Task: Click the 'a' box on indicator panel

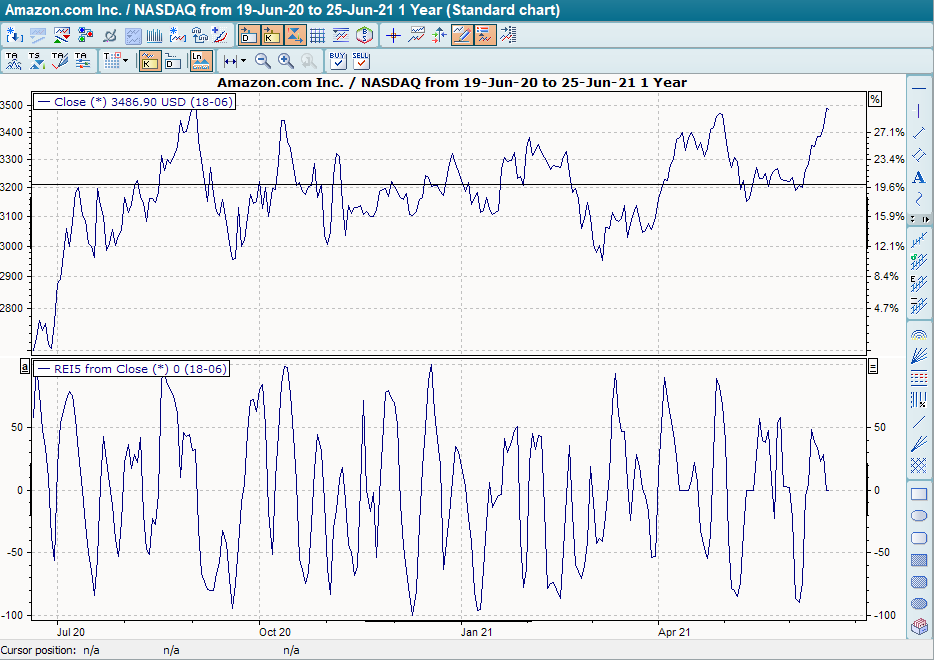Action: pos(26,367)
